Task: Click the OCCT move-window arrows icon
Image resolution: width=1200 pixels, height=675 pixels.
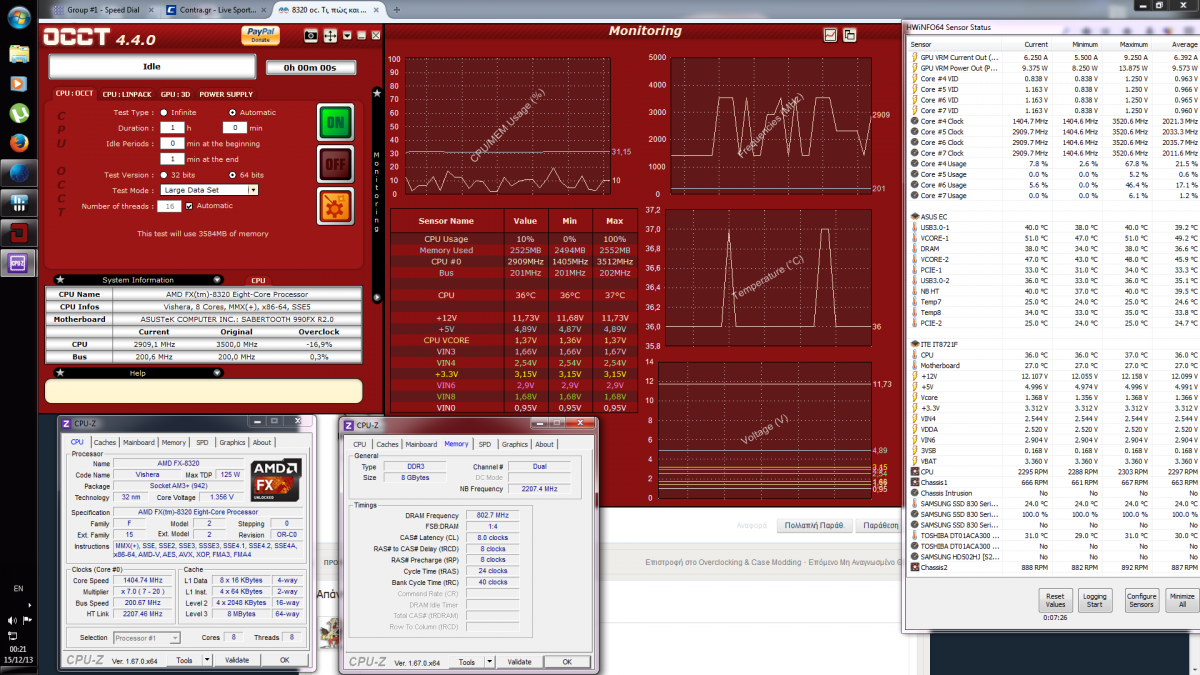Action: (330, 35)
